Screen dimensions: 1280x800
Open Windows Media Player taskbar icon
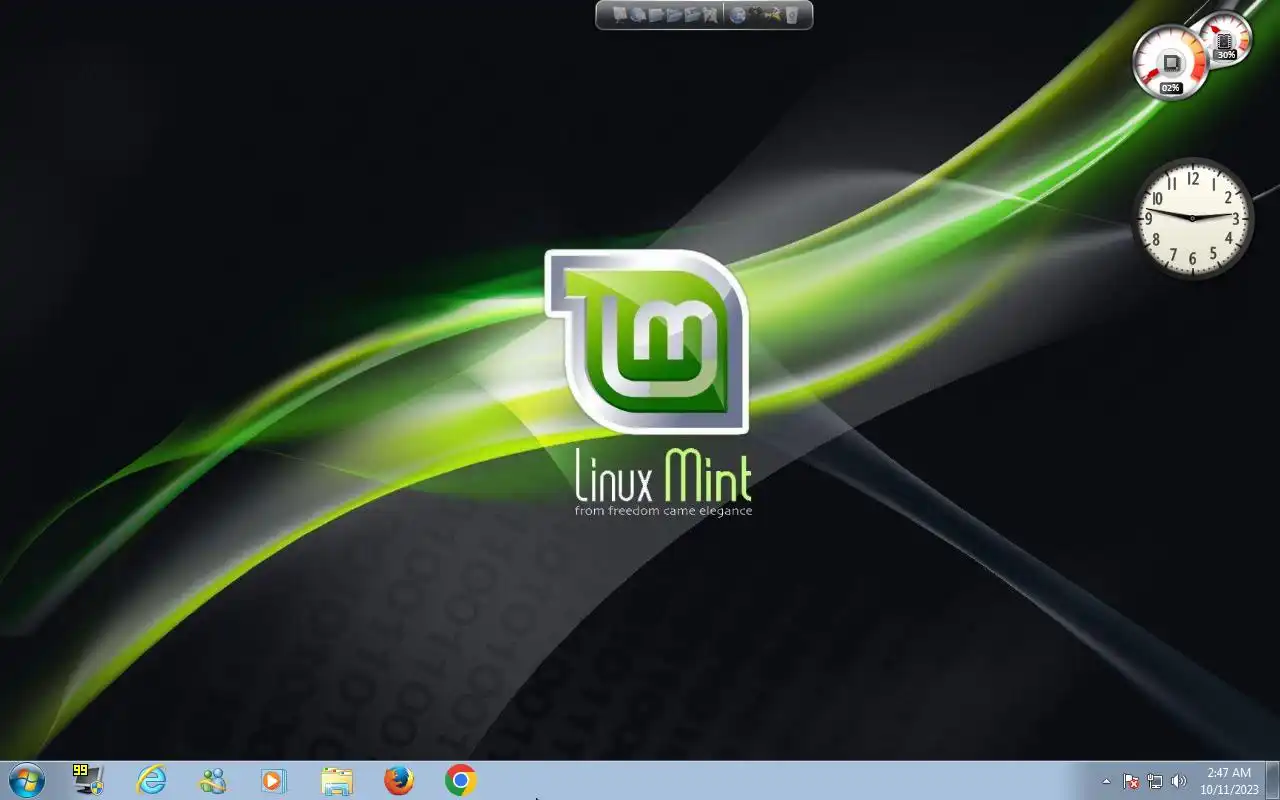point(273,780)
